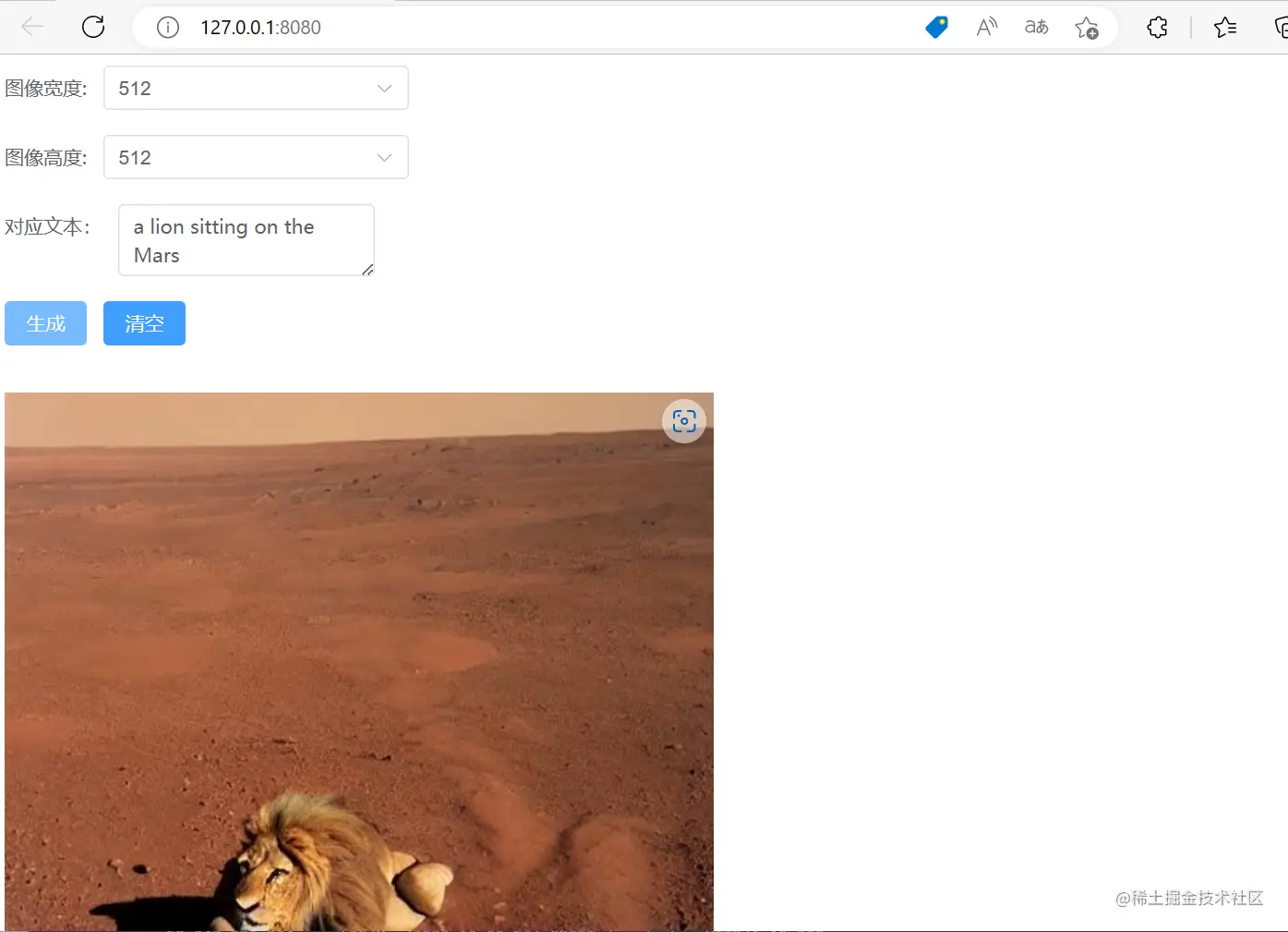The width and height of the screenshot is (1288, 932).
Task: Click the 清空 clear button
Action: click(144, 323)
